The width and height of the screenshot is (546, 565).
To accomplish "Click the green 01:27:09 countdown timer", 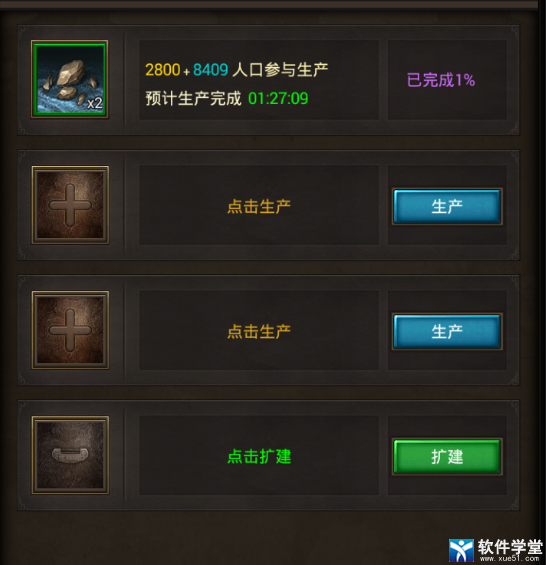I will (278, 98).
